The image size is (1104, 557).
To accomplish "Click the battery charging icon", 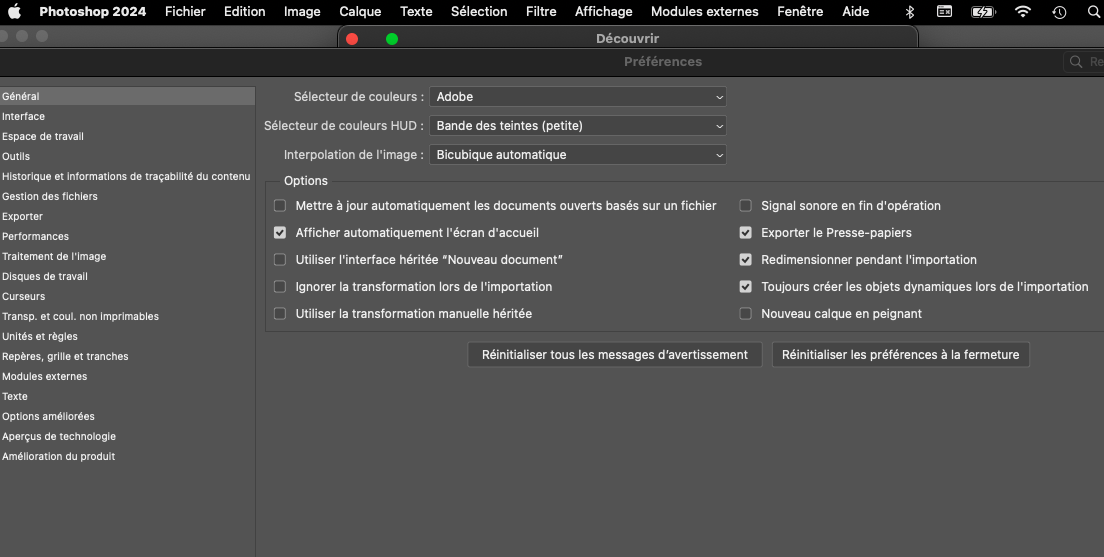I will point(983,12).
